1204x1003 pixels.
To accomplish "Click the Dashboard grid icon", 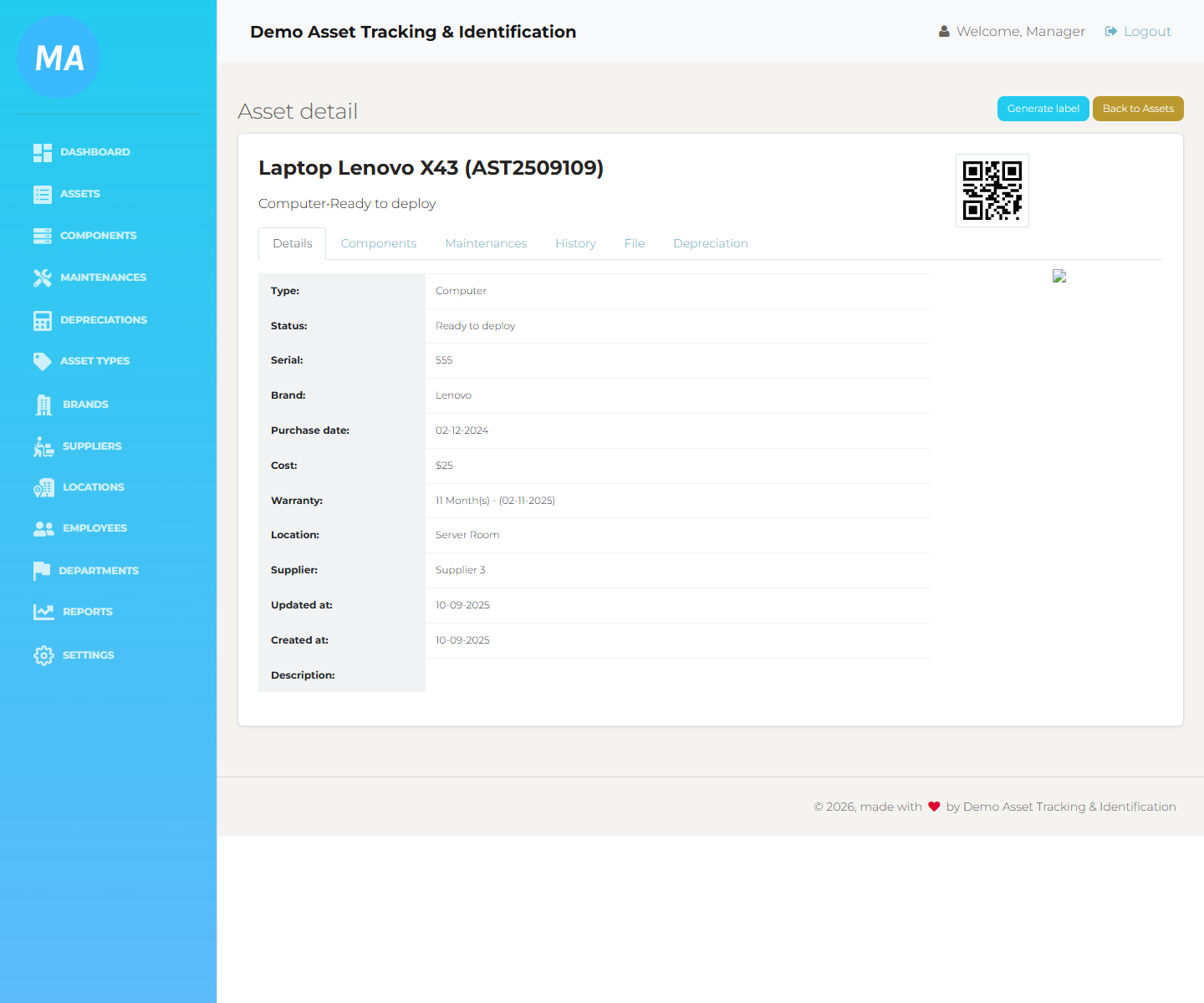I will pos(43,152).
